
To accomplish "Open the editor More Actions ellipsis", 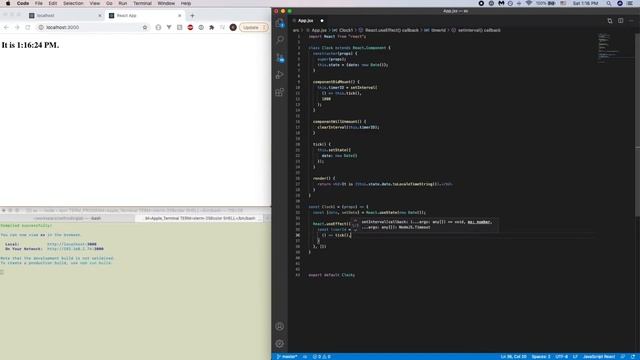I will [631, 20].
